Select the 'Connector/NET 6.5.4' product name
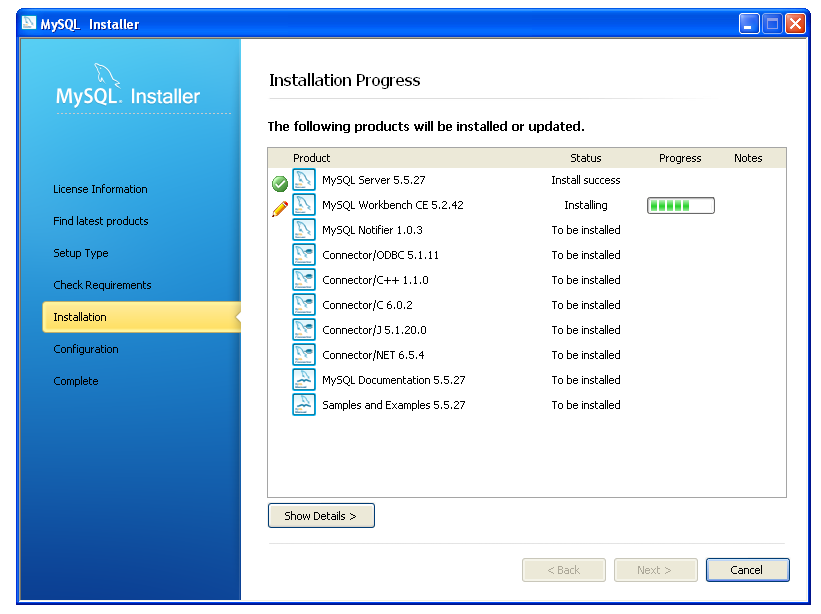Screen dimensions: 821x614 (373, 355)
